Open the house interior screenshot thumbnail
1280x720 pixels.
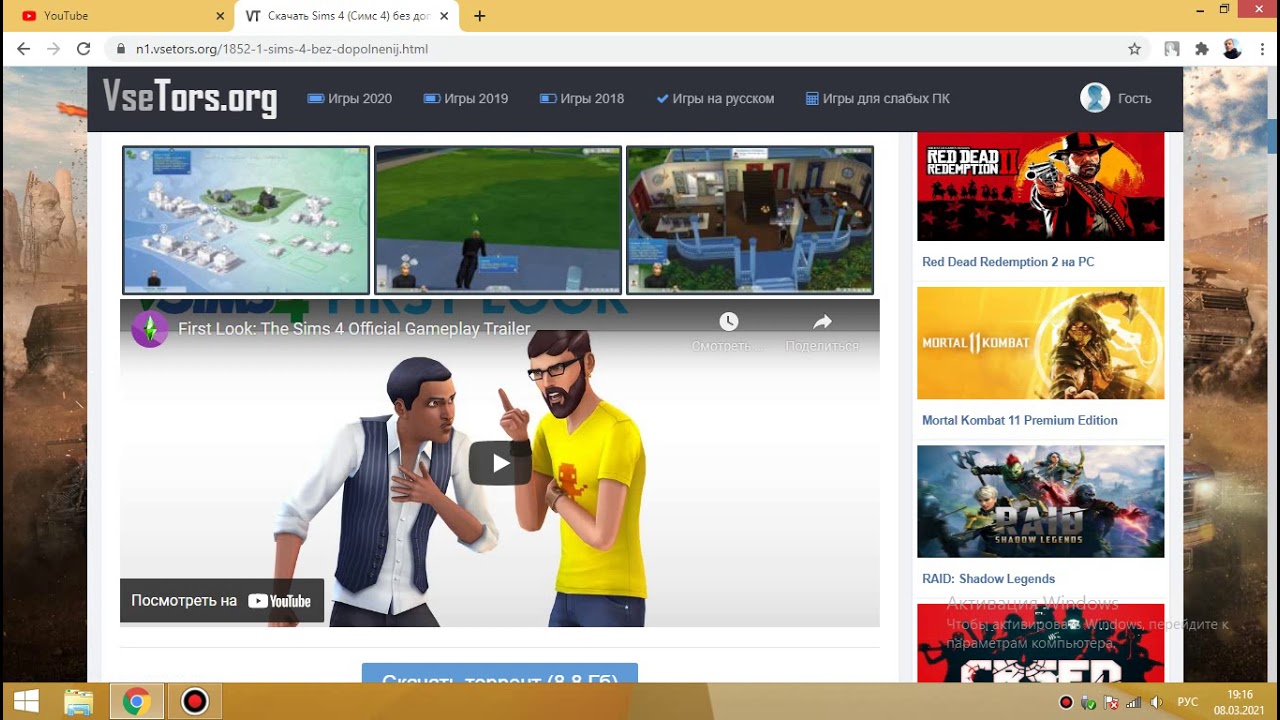click(x=750, y=220)
